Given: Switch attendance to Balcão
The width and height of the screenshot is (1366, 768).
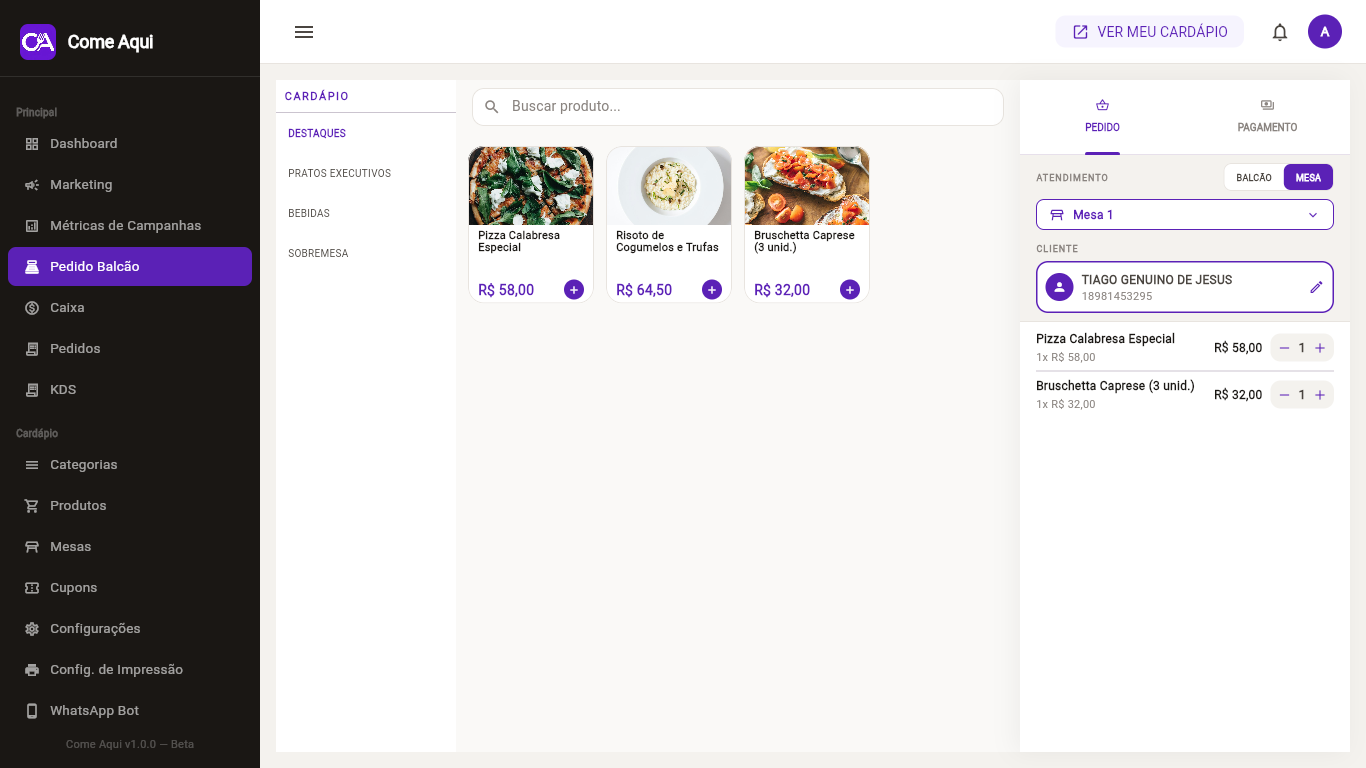Looking at the screenshot, I should (x=1254, y=178).
